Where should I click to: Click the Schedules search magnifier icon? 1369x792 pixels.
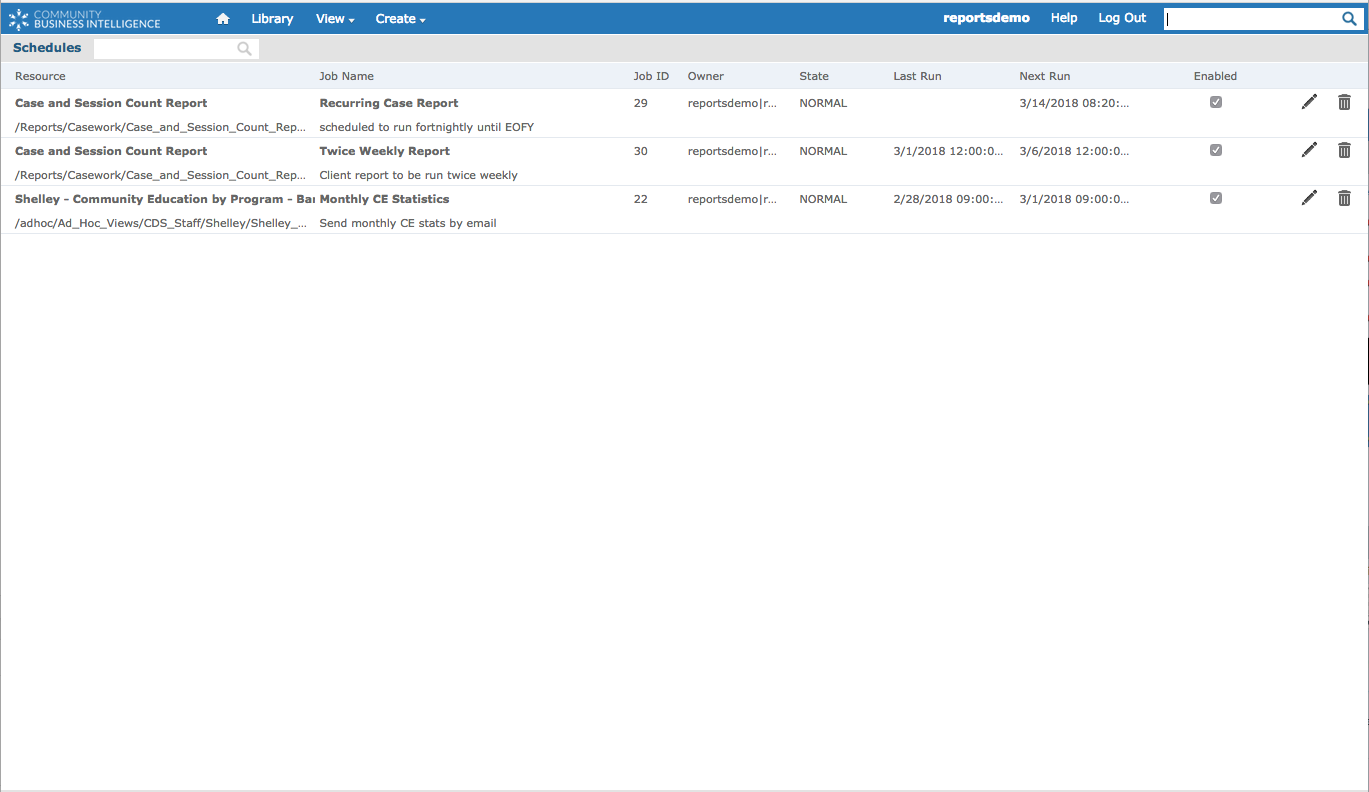click(x=244, y=48)
